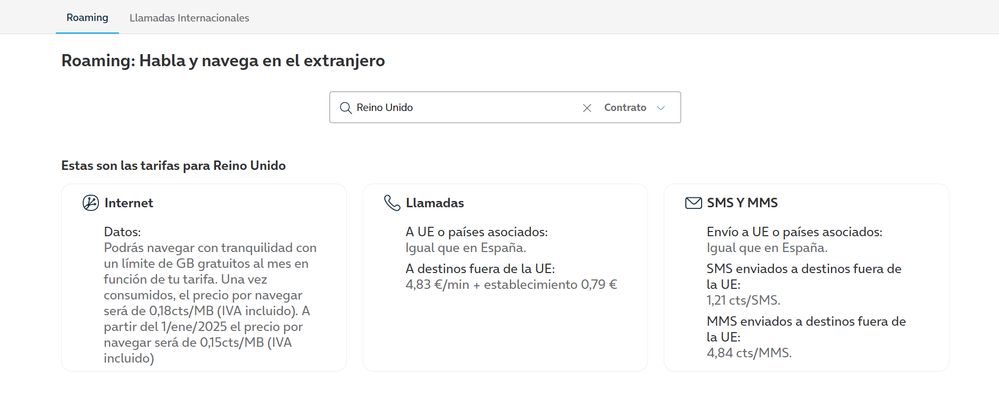Click 'A destinos fuera de la UE:' label
The height and width of the screenshot is (393, 999).
pyautogui.click(x=480, y=269)
